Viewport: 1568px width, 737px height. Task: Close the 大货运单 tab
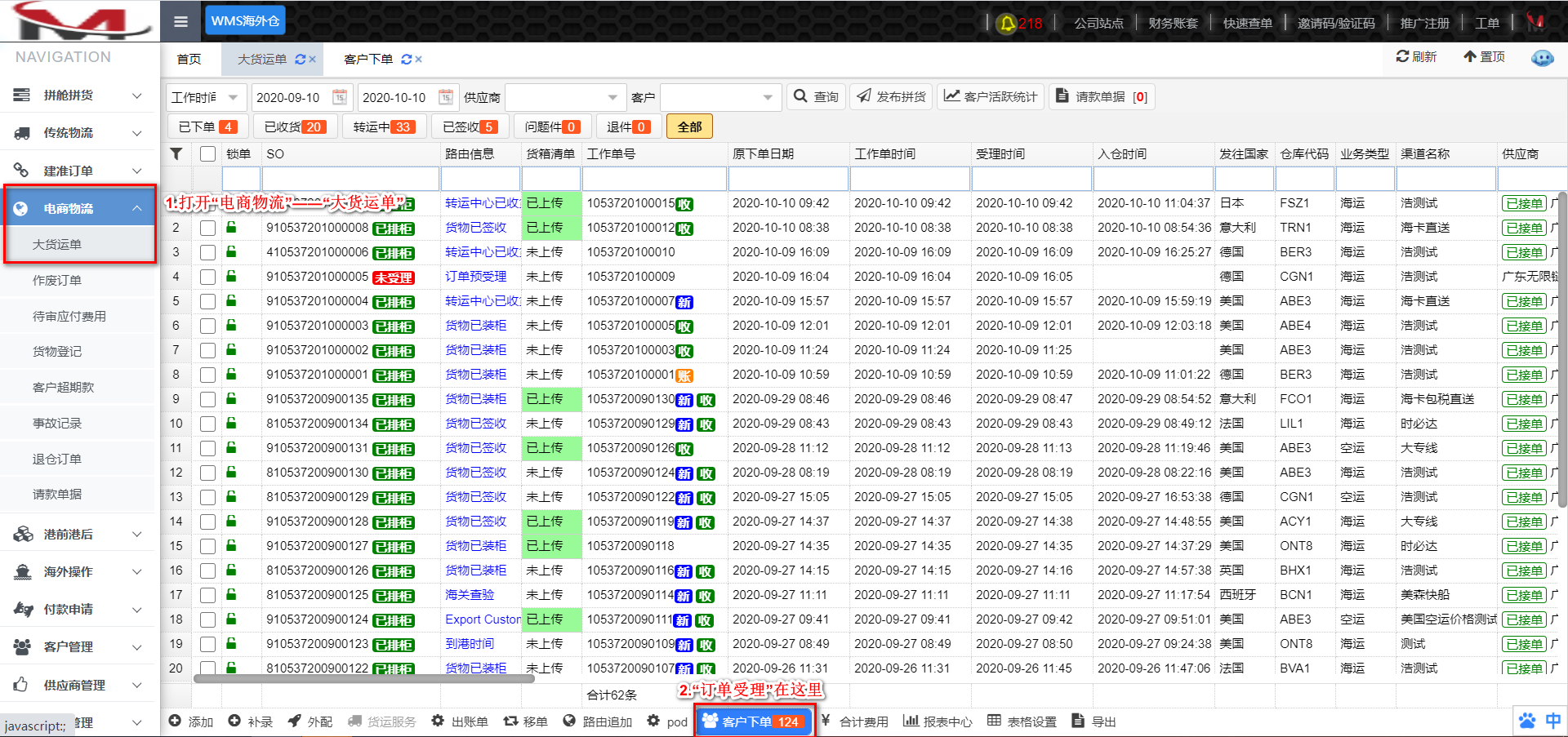pyautogui.click(x=312, y=59)
